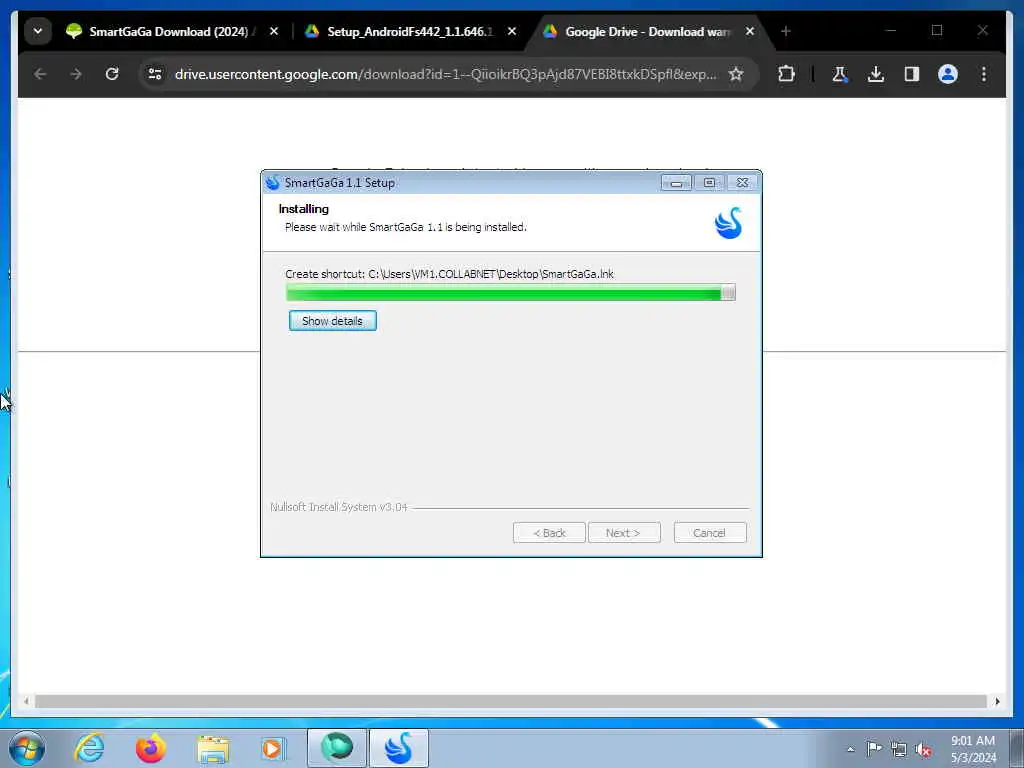
Task: Open the Windows Start menu orb
Action: tap(27, 748)
